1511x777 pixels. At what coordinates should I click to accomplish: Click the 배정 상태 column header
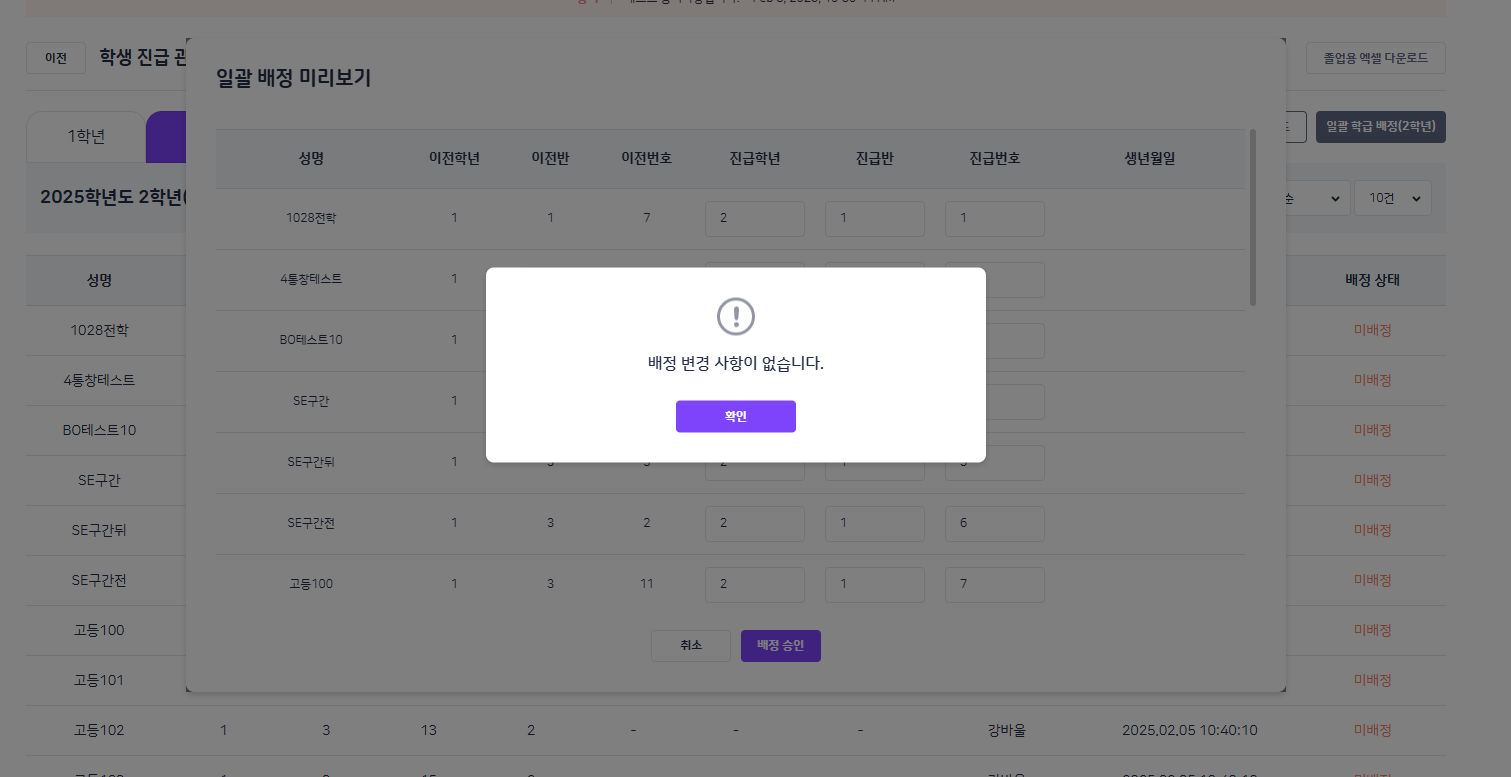1372,280
